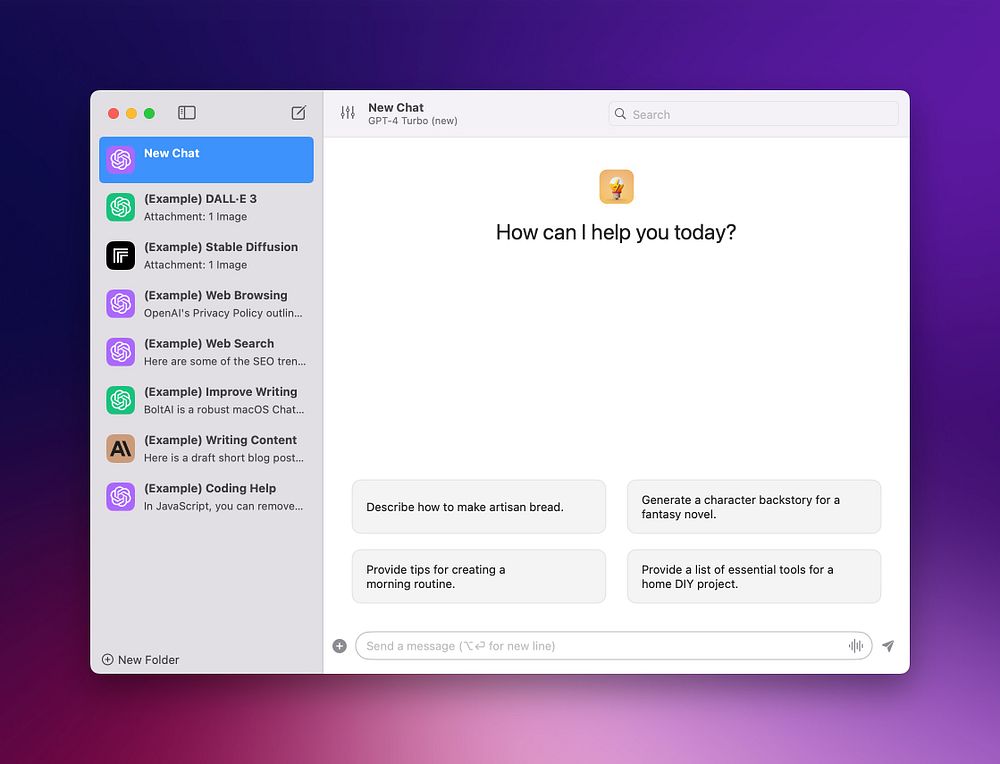Click 'Here are some of the SEO tren...' preview

(x=224, y=362)
